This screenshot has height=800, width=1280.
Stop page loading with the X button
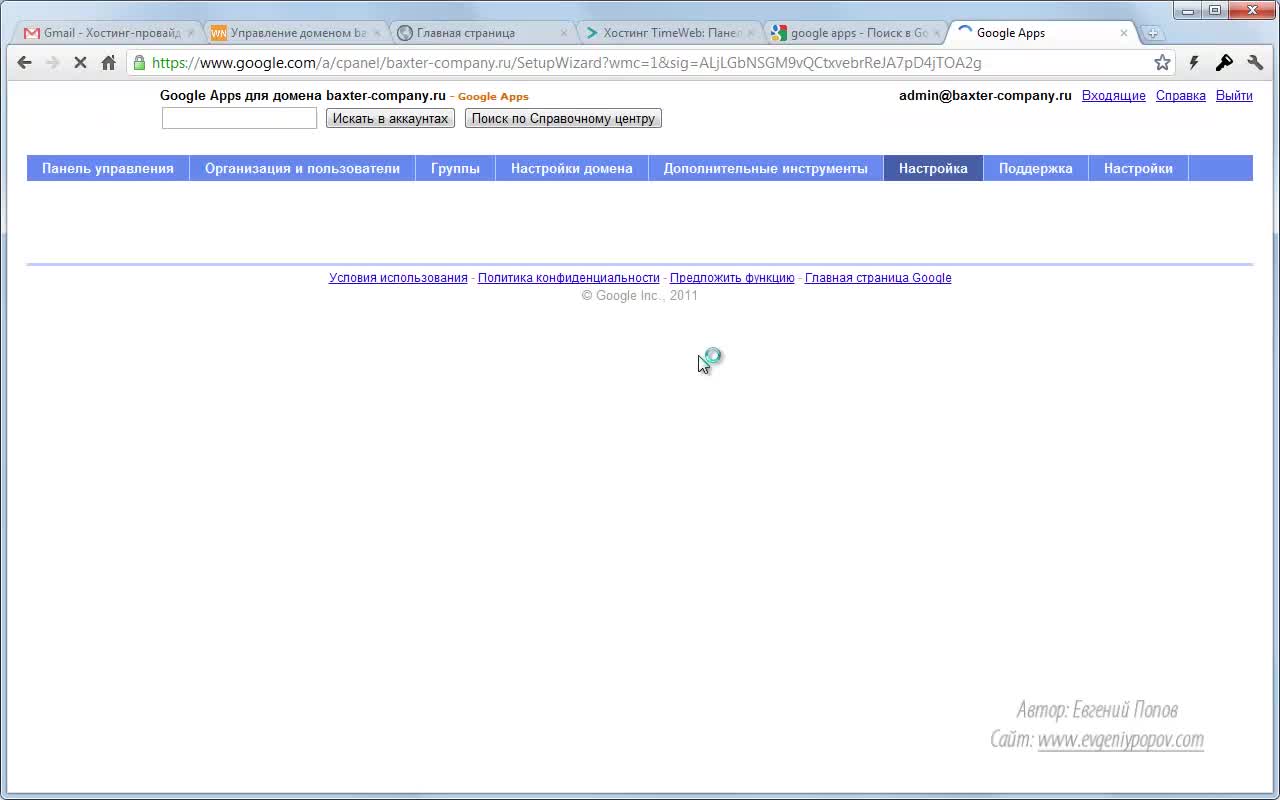point(80,62)
